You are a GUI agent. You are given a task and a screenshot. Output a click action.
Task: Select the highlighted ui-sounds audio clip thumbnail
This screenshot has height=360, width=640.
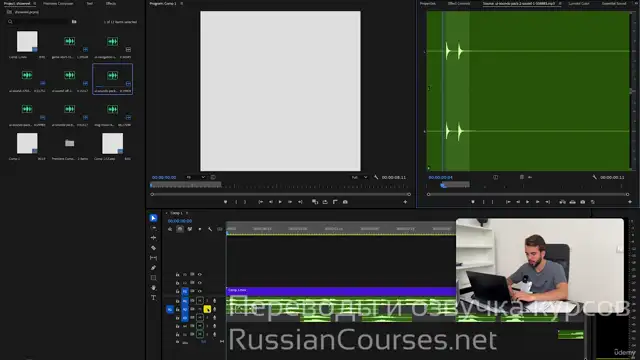(x=112, y=79)
